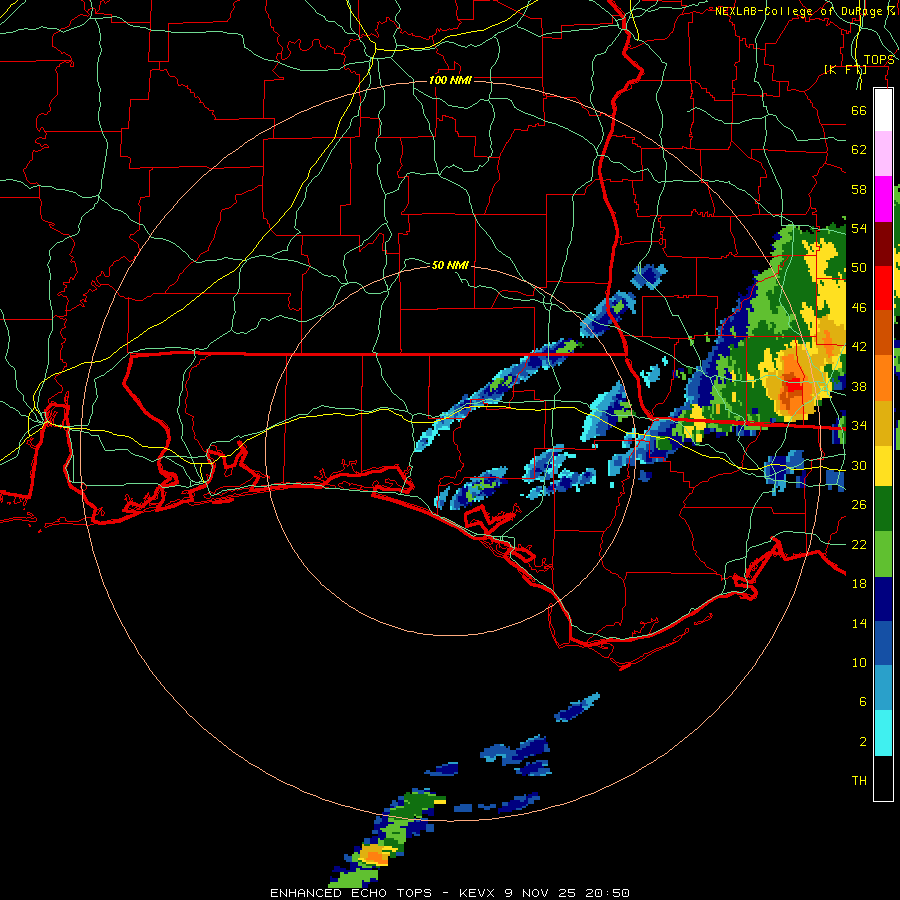Click the '100 NMI' range ring label
Image resolution: width=900 pixels, height=900 pixels.
click(450, 80)
